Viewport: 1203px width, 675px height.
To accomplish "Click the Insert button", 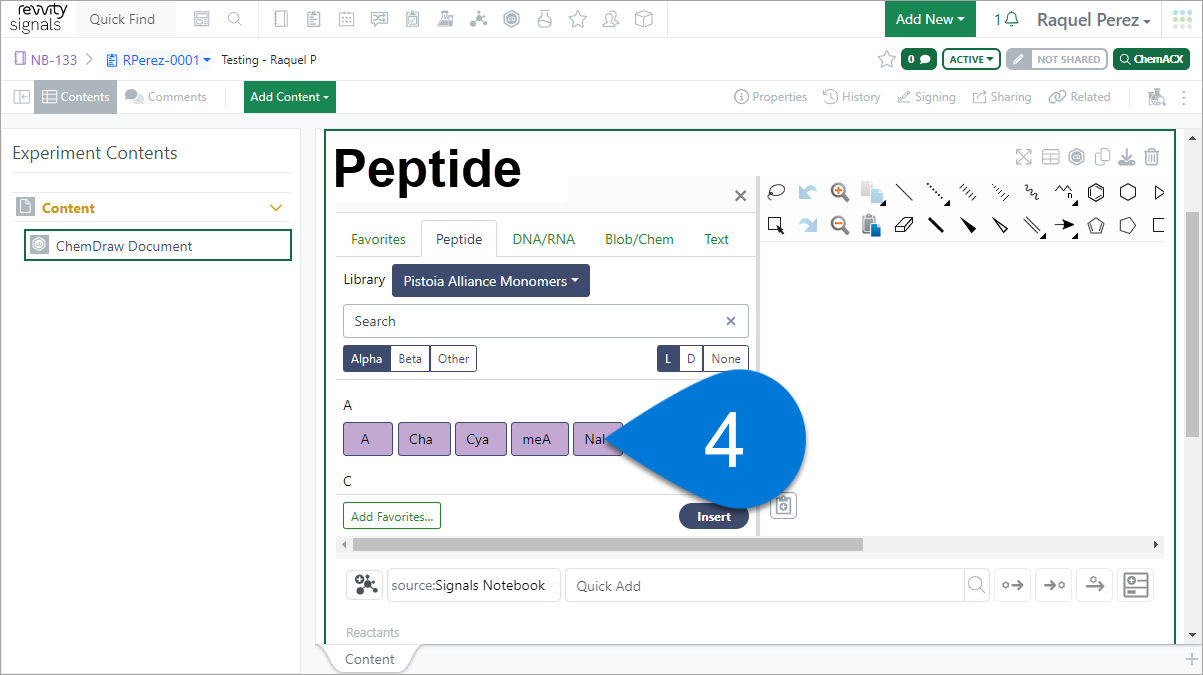I will click(714, 516).
